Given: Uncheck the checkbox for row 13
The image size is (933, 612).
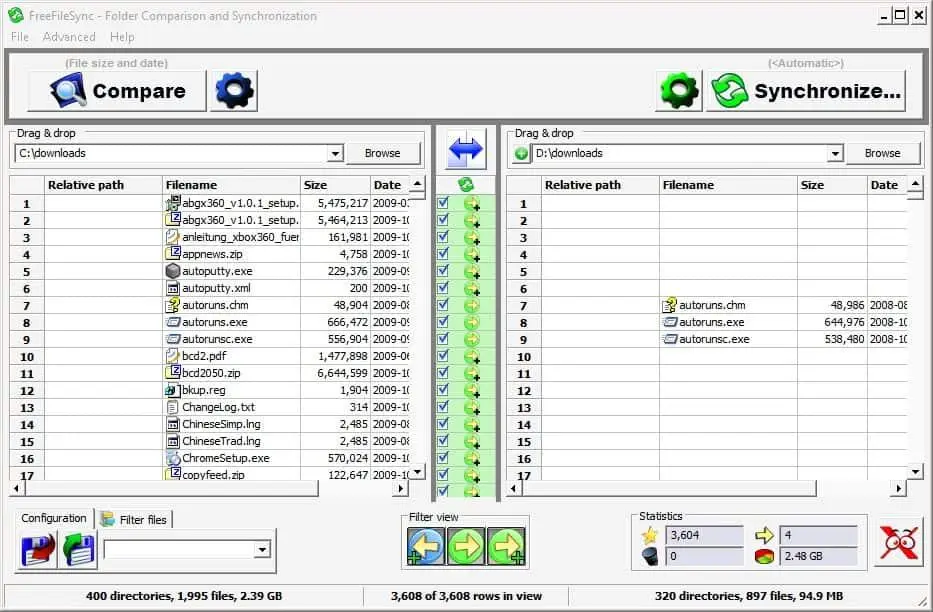Looking at the screenshot, I should pyautogui.click(x=443, y=406).
